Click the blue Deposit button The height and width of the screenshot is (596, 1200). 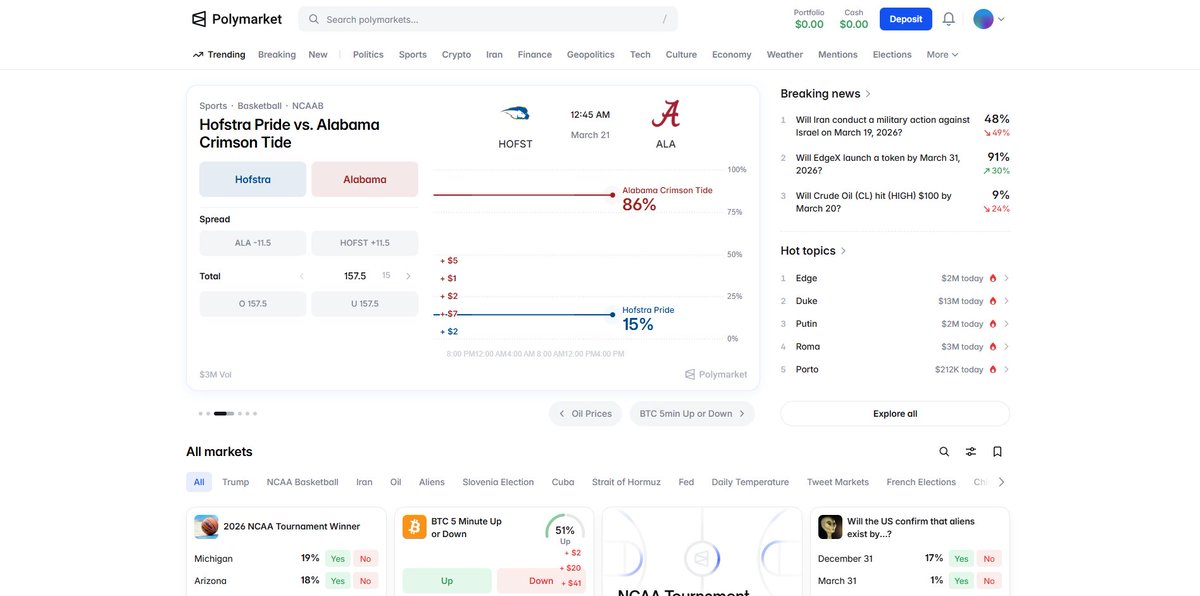[906, 19]
